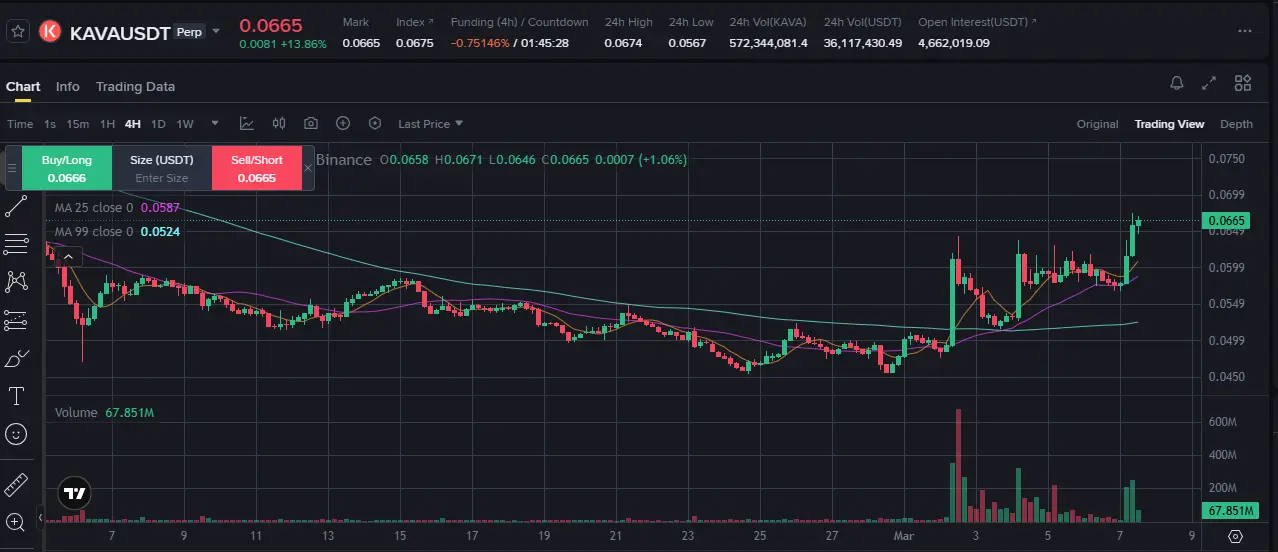Collapse the drawing toolbar with the arrow

click(x=41, y=518)
